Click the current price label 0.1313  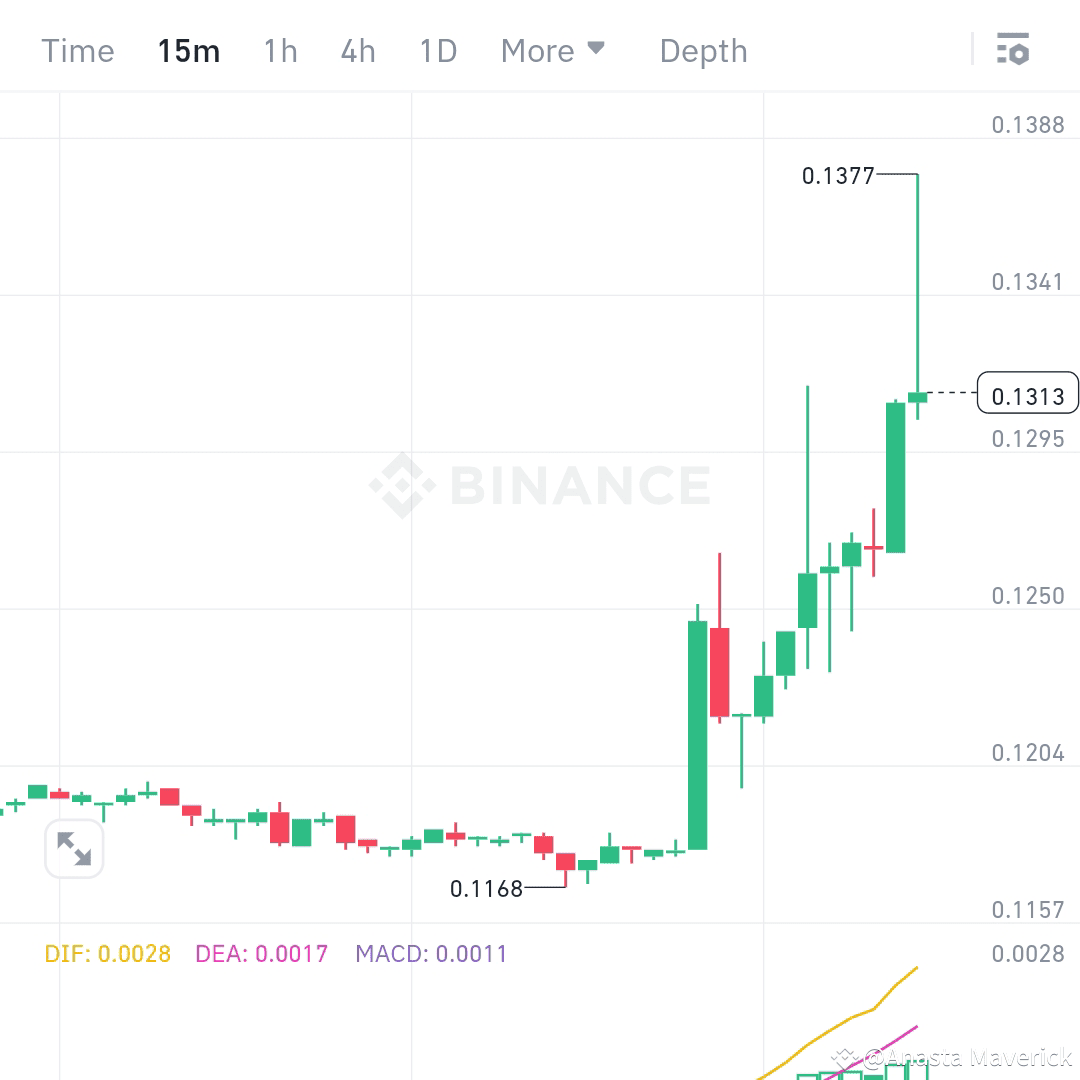[x=1027, y=394]
